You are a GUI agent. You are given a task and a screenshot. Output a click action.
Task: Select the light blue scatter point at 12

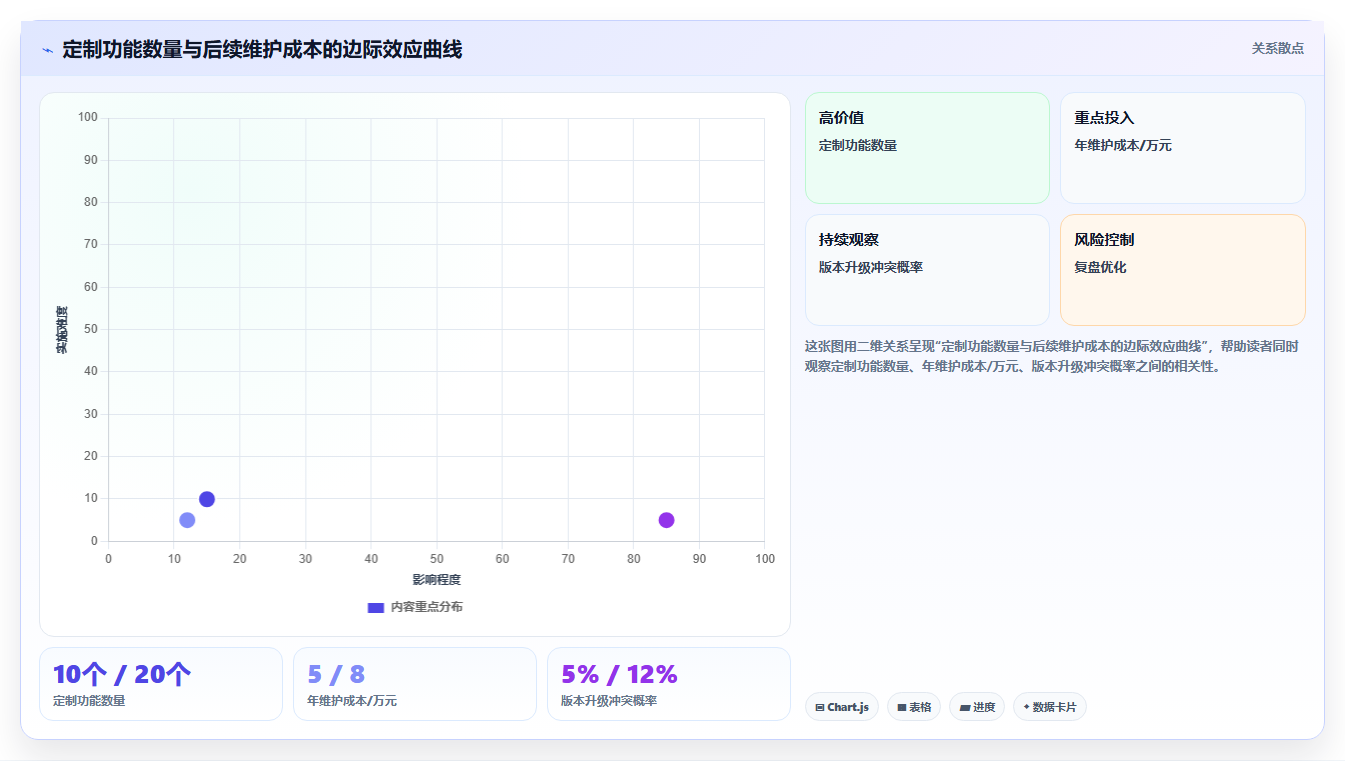point(187,520)
